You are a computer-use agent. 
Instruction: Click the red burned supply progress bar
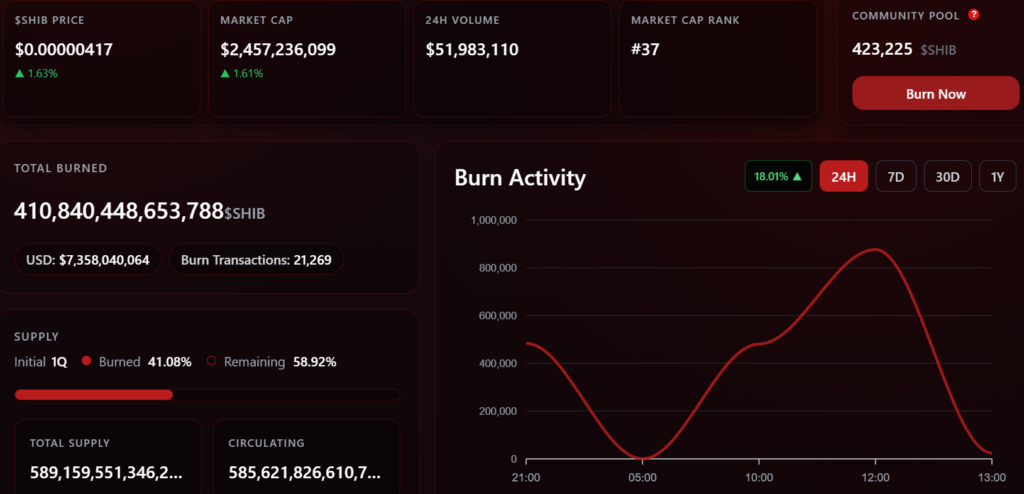click(x=94, y=395)
